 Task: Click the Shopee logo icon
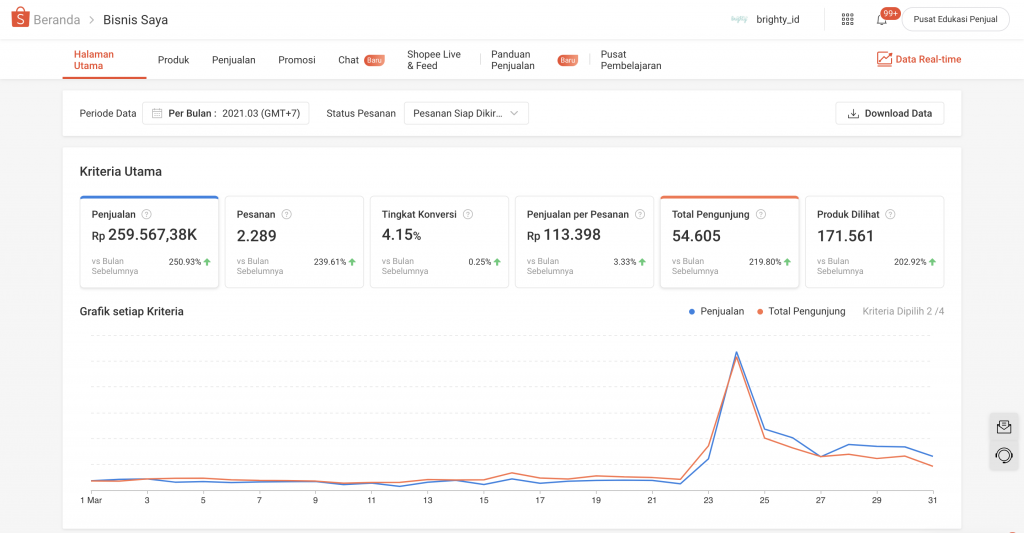point(20,18)
